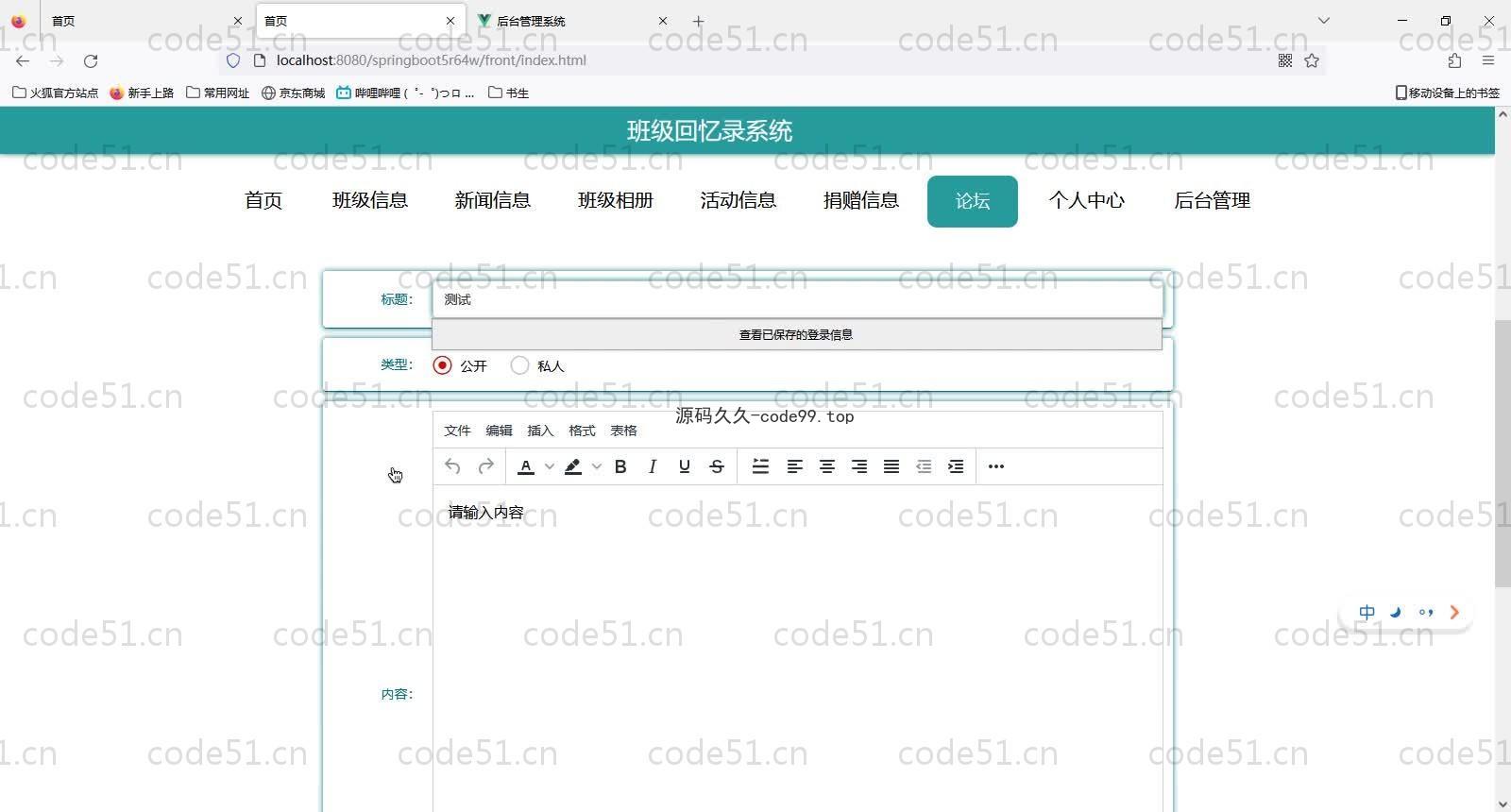Viewport: 1511px width, 812px height.
Task: Go to 首页 navigation item
Action: 263,200
